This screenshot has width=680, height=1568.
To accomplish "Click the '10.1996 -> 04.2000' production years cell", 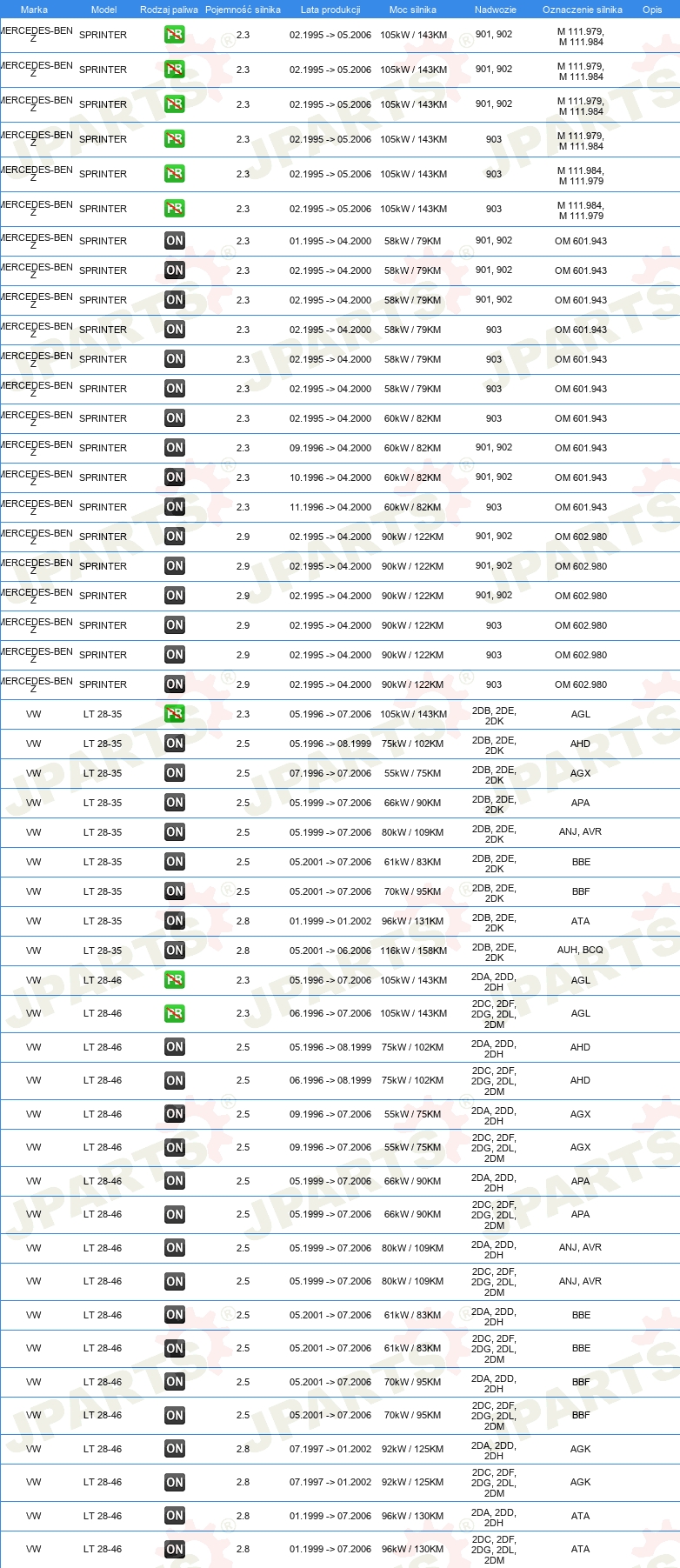I will [x=330, y=477].
